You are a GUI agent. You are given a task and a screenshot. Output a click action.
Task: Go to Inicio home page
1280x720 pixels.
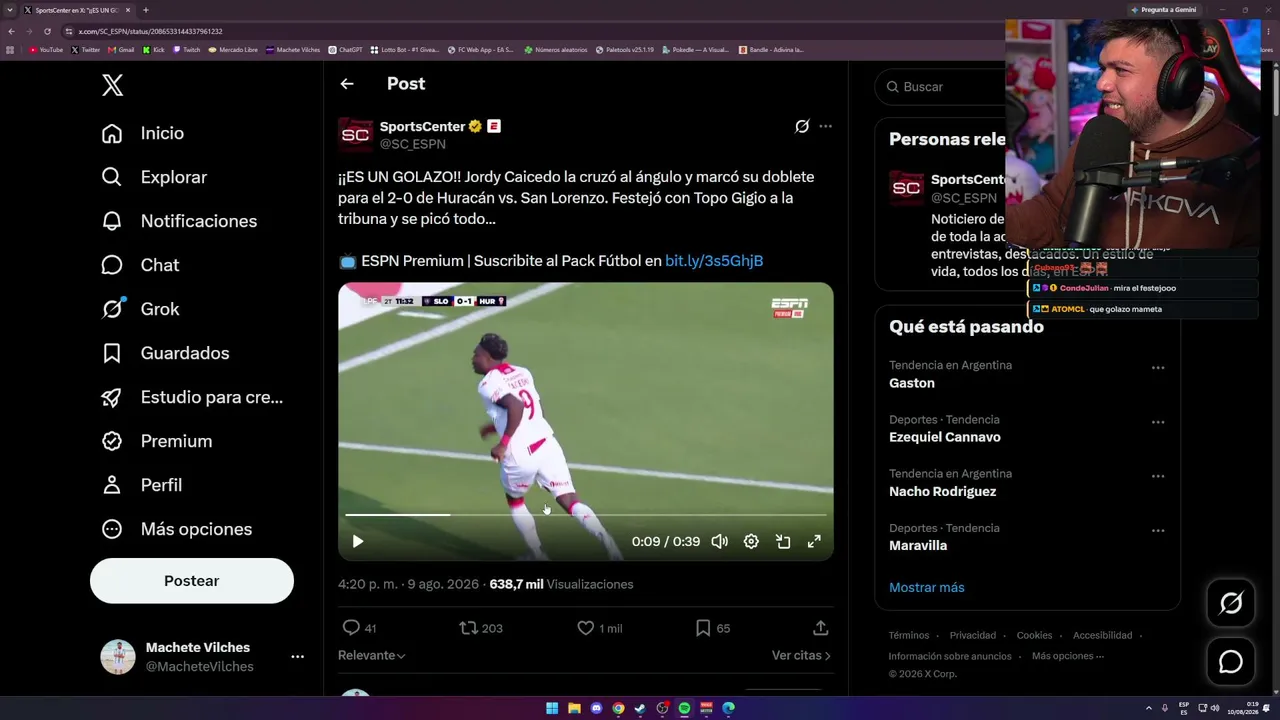142,133
